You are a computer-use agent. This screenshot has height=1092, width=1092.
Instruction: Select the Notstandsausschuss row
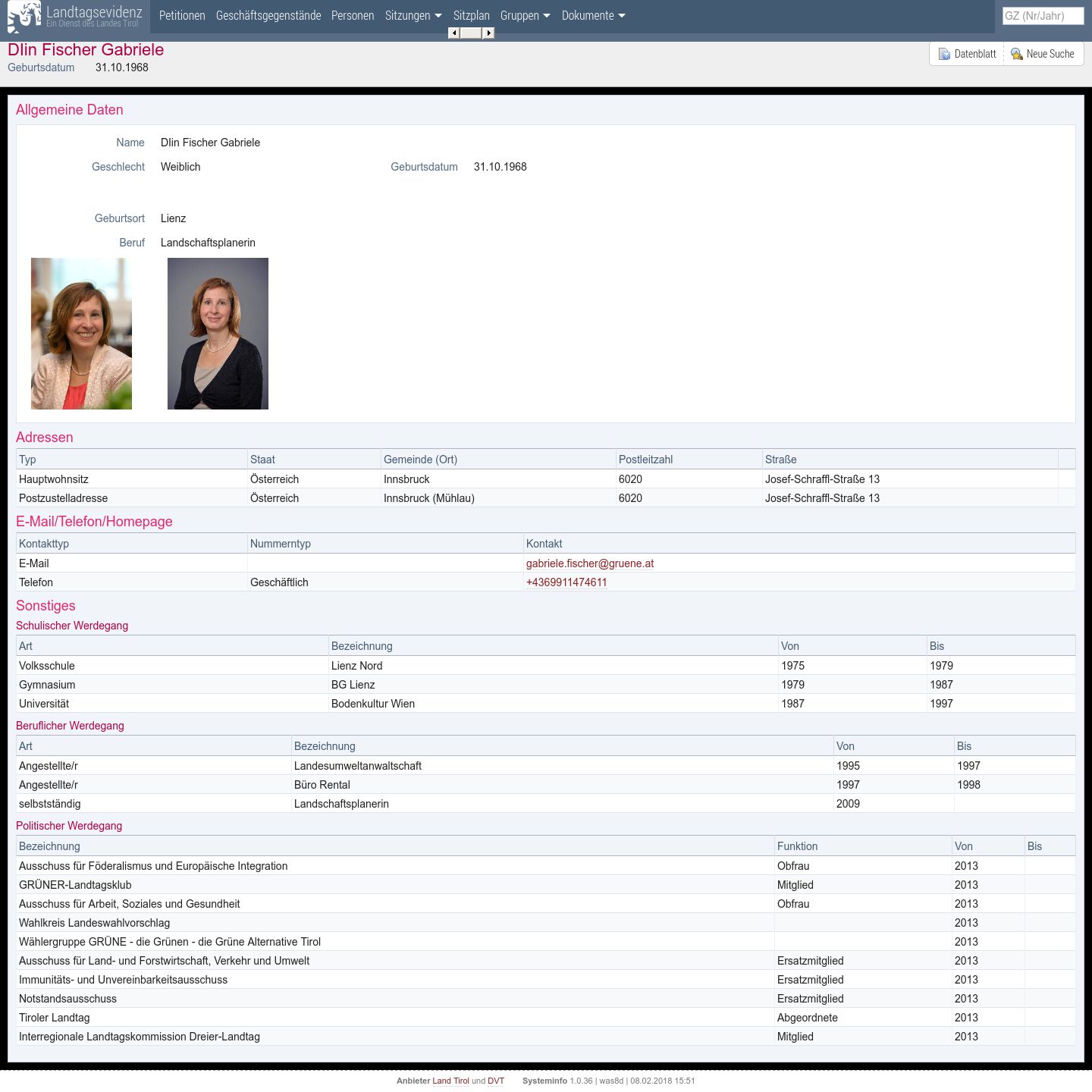546,999
